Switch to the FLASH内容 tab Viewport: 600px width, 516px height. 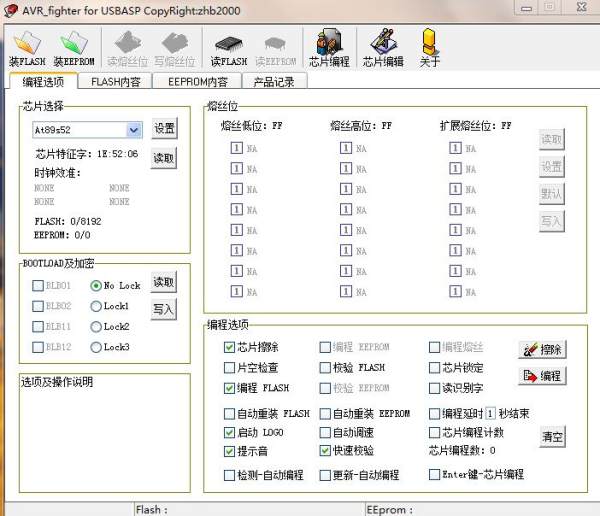[115, 82]
